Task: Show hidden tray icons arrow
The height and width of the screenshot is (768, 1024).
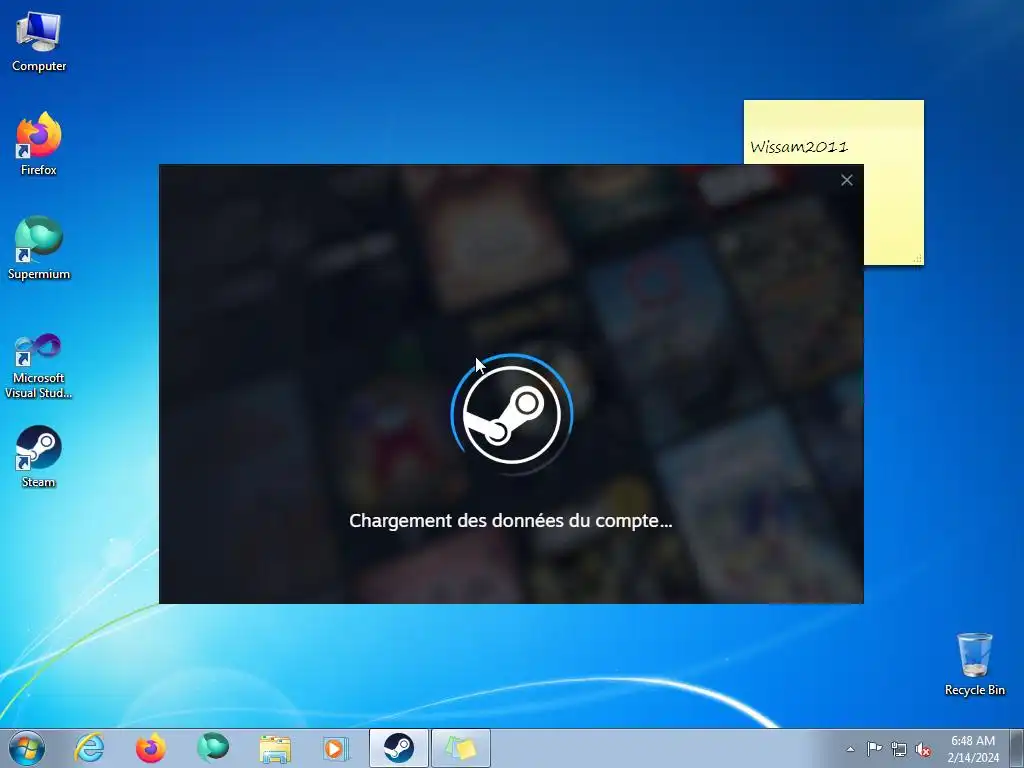Action: point(850,749)
